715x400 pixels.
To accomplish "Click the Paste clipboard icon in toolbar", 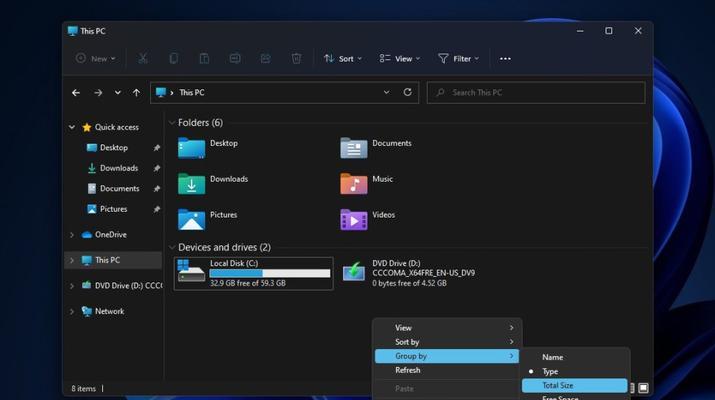I will coord(204,58).
